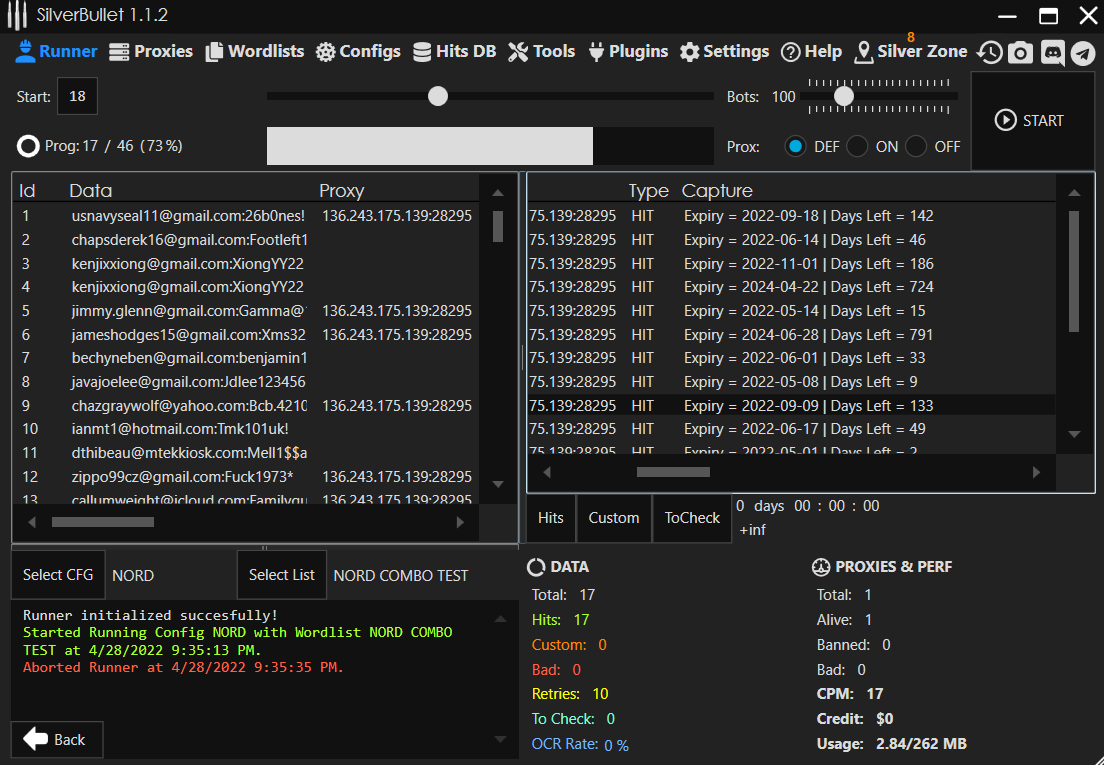Click the data list horizontal scroll right arrow
This screenshot has height=765, width=1104.
[460, 522]
